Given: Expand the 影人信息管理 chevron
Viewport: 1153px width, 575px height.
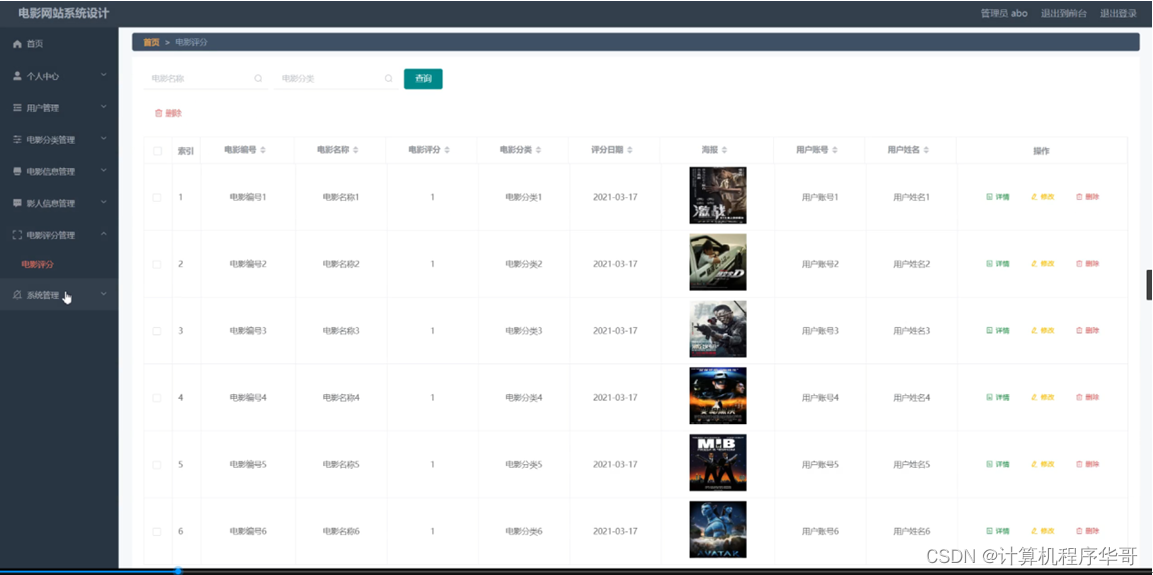Looking at the screenshot, I should coord(104,202).
